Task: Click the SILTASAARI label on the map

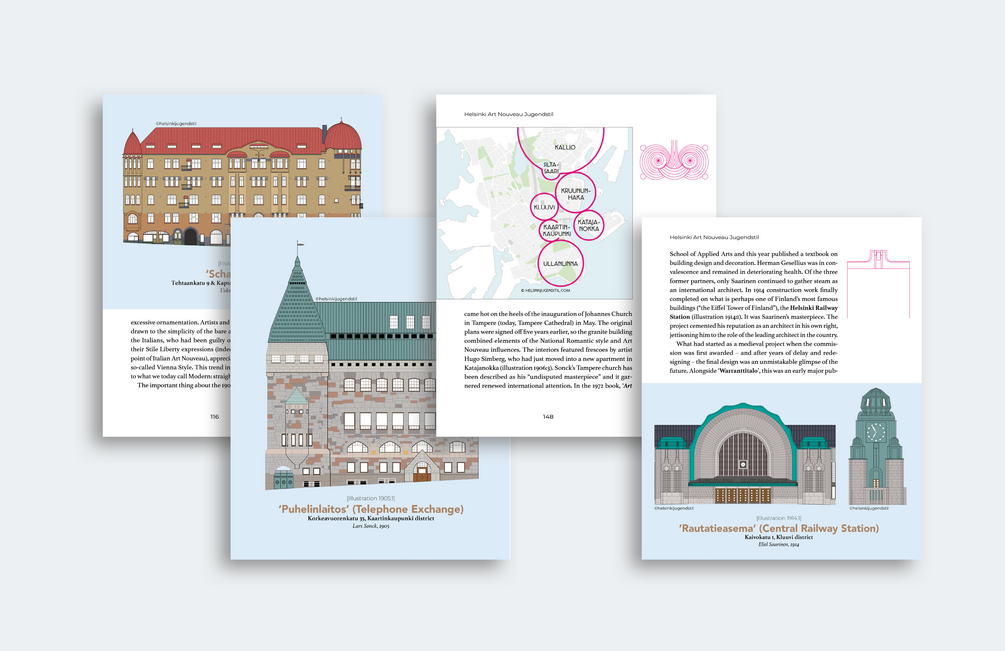Action: coord(551,168)
